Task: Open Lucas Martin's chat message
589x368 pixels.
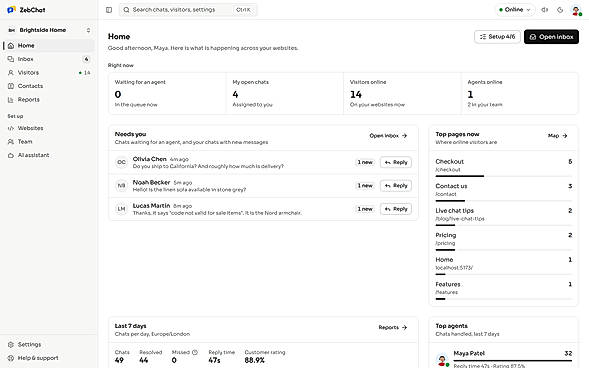Action: pos(217,213)
